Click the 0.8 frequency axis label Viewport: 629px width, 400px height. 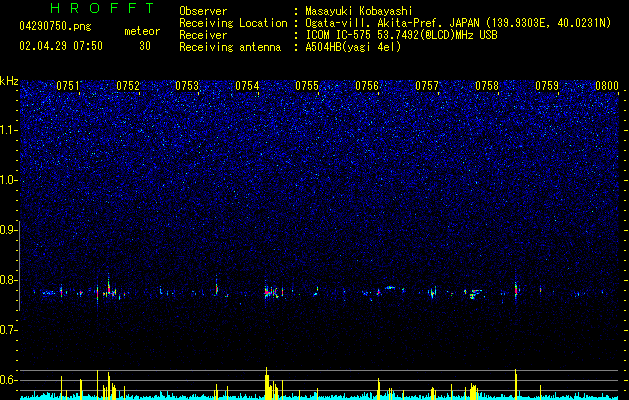pos(9,280)
